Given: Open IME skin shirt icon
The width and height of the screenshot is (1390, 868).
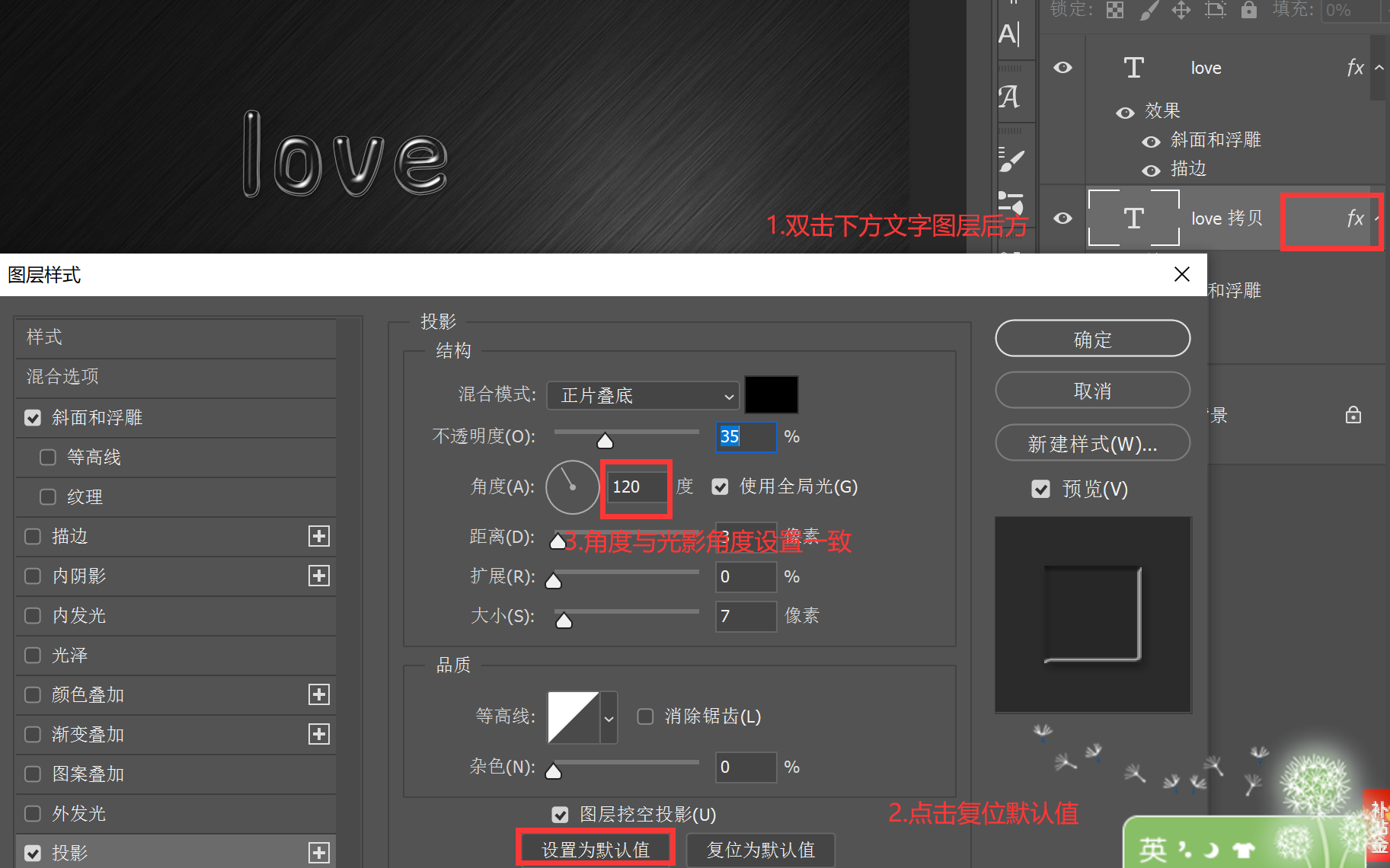Looking at the screenshot, I should click(x=1243, y=850).
